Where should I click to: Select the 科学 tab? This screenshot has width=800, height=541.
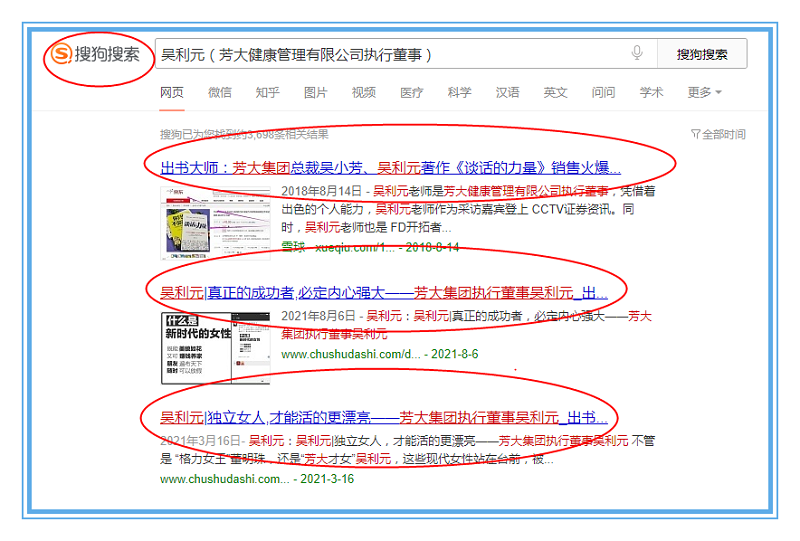(x=459, y=93)
